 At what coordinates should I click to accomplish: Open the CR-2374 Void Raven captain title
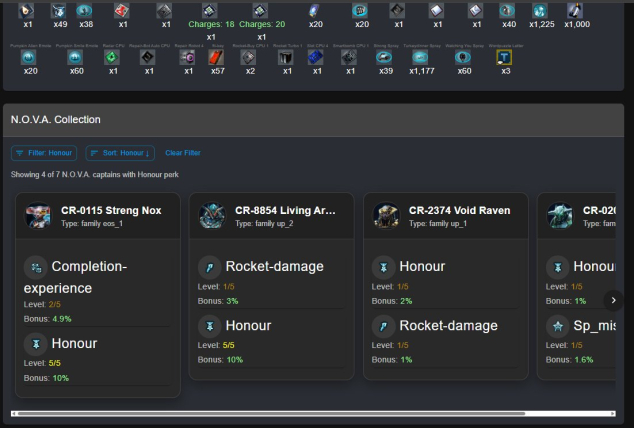click(x=459, y=211)
